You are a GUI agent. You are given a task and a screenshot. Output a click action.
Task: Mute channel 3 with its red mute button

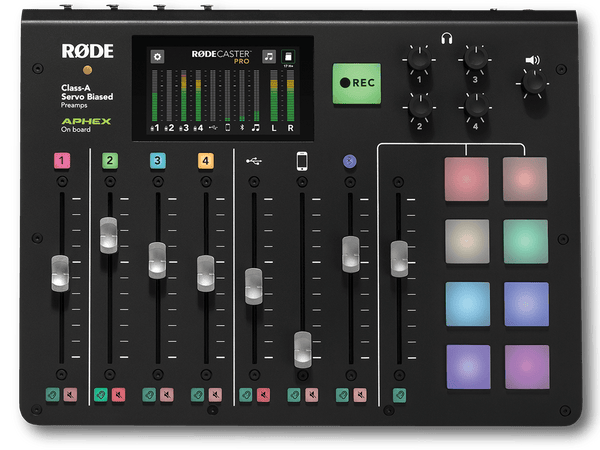click(x=167, y=395)
